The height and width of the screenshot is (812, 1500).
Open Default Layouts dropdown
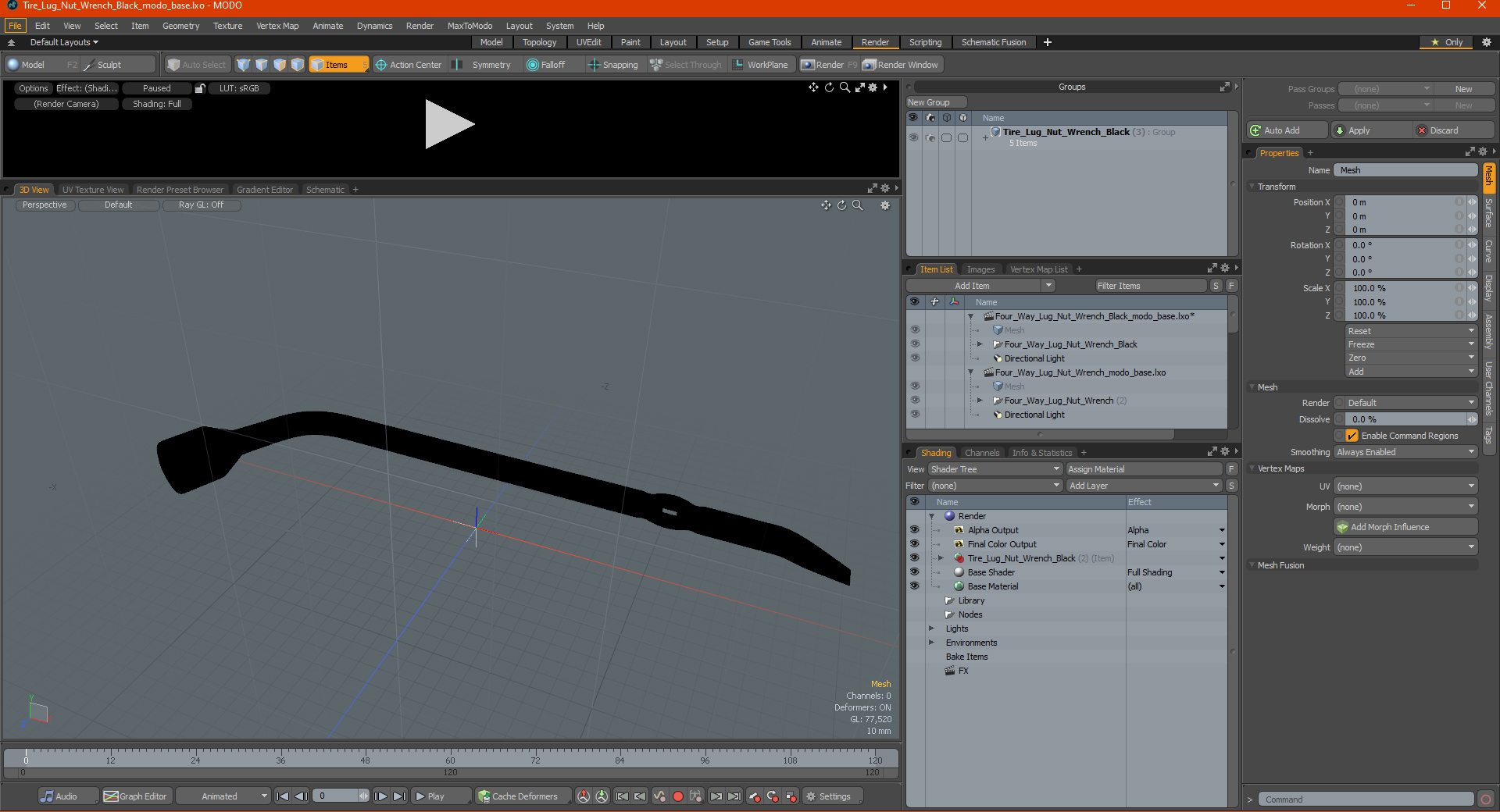click(x=64, y=42)
